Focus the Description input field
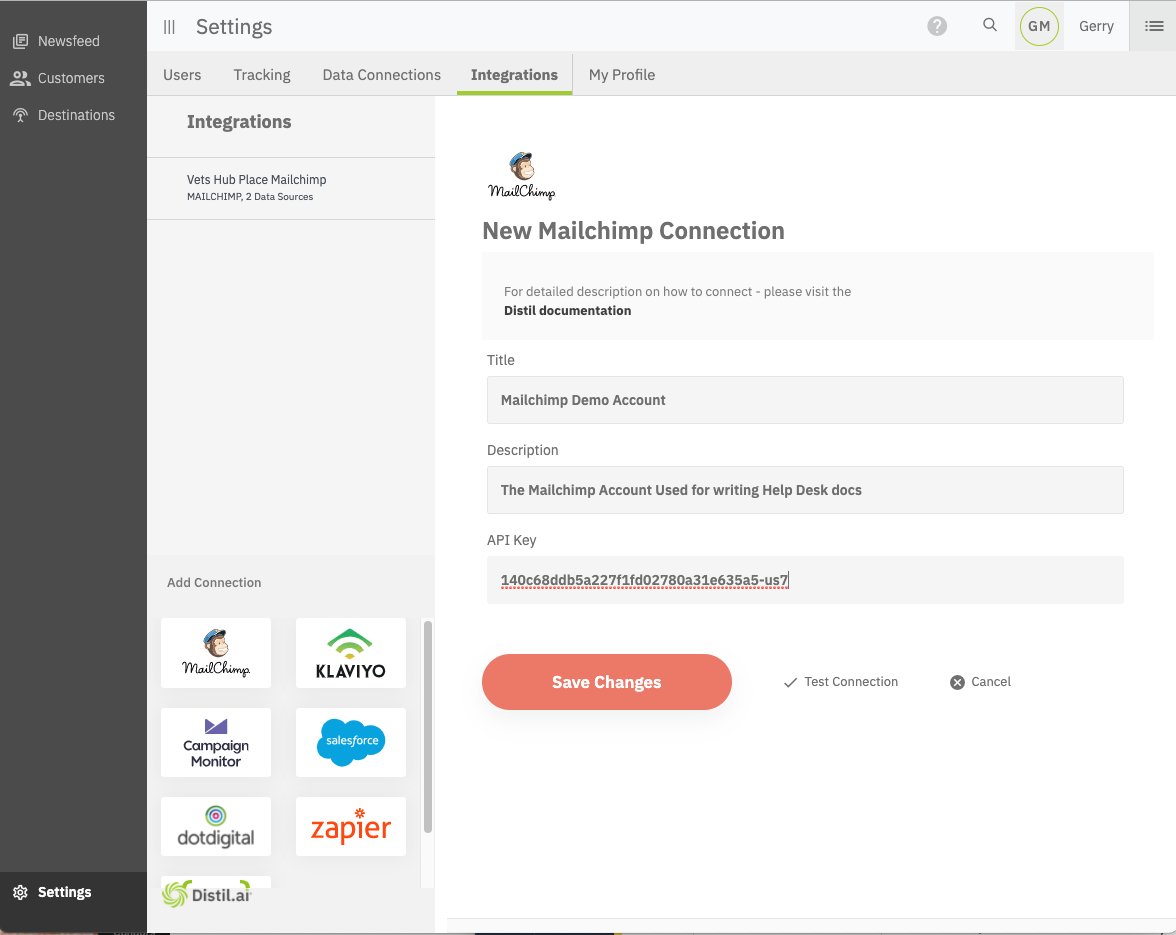The width and height of the screenshot is (1176, 935). pos(805,490)
